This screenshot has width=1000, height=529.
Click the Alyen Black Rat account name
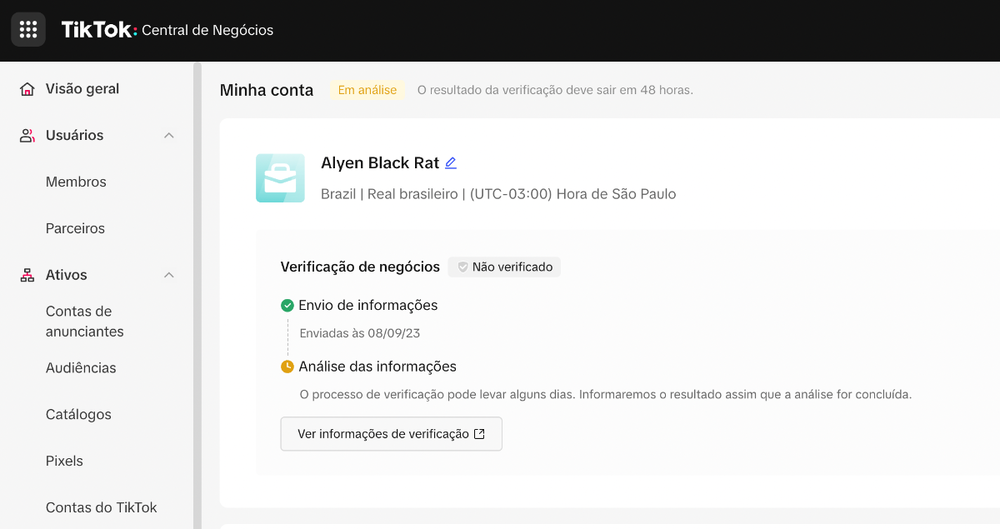point(380,163)
